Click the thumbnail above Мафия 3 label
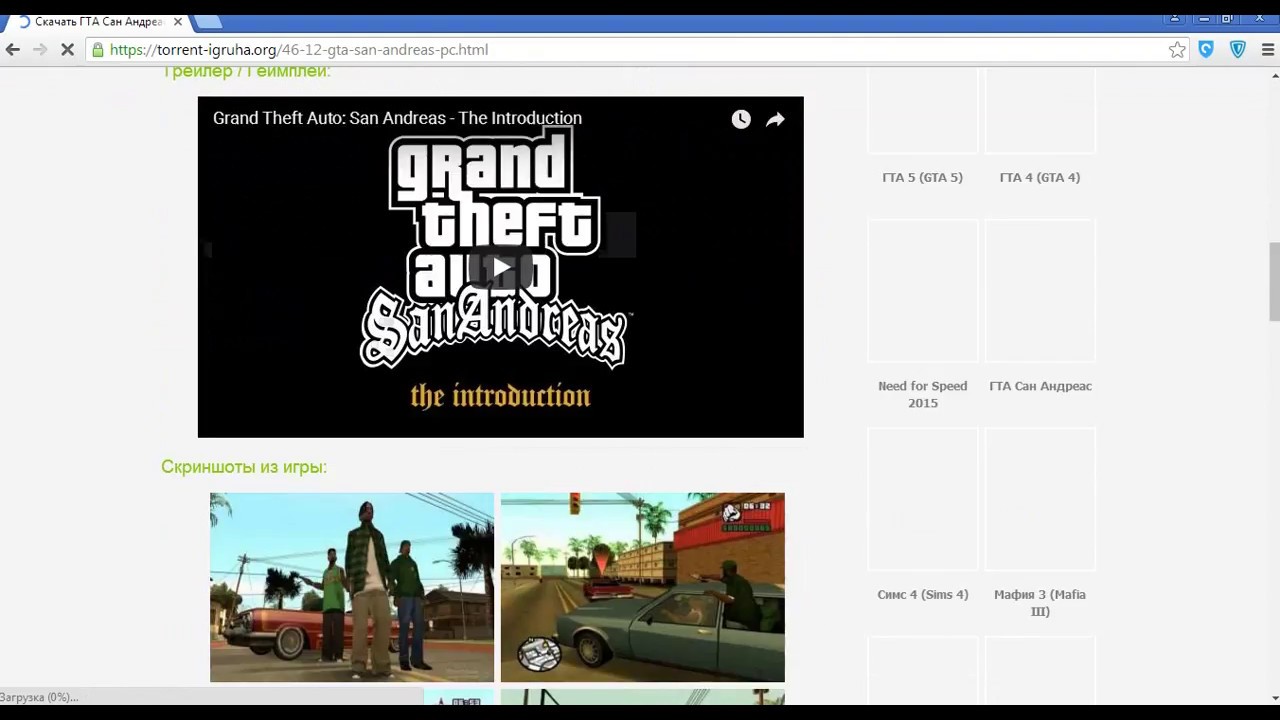 point(1040,499)
